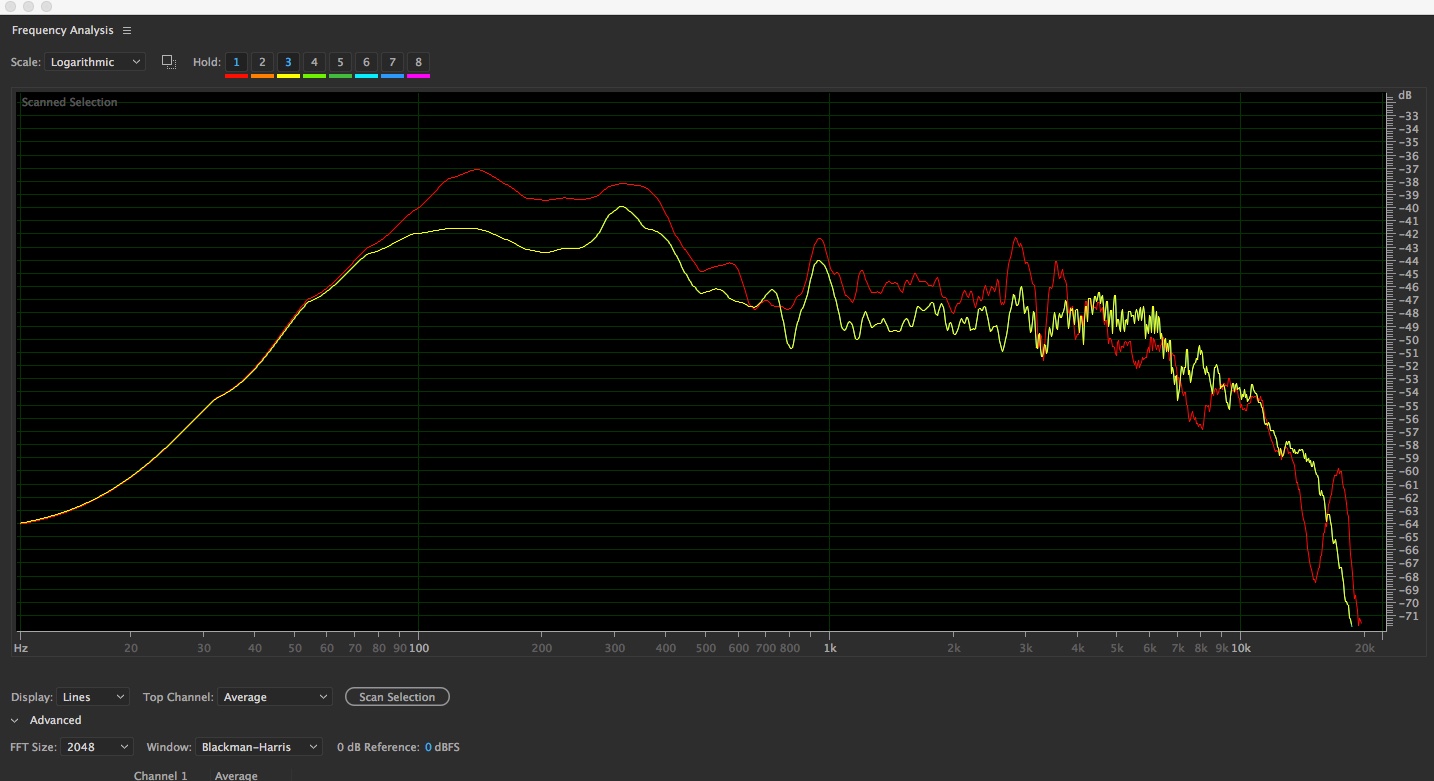
Task: Click the 1k frequency axis label
Action: 829,648
